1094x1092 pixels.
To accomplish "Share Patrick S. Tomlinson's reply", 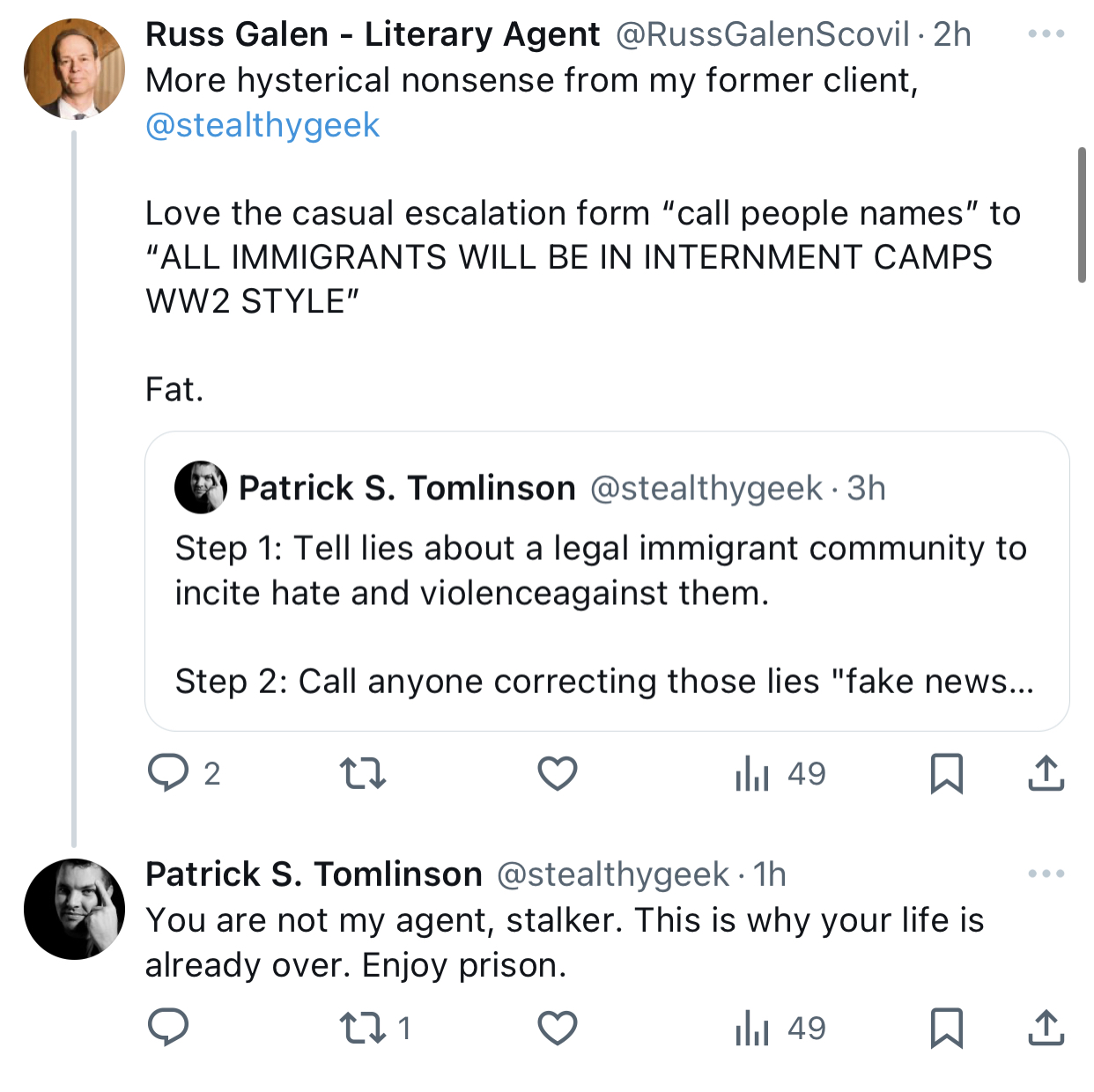I will click(x=1046, y=1027).
